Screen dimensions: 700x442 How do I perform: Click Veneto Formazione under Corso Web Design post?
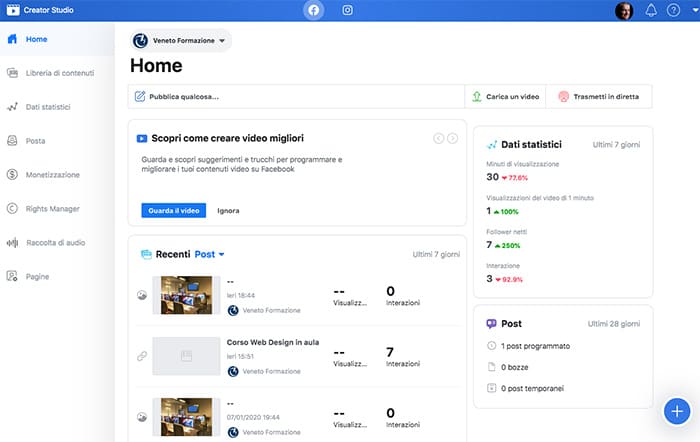click(271, 371)
